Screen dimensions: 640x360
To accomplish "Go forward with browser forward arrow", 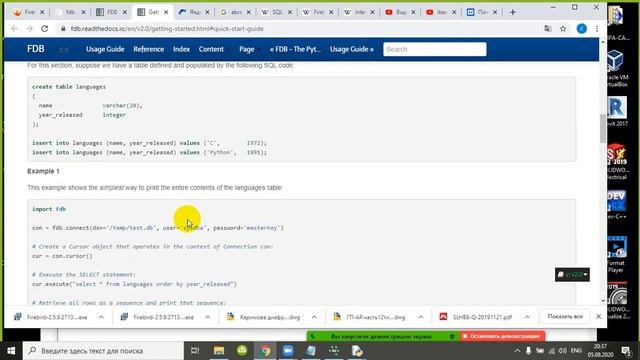I will pyautogui.click(x=29, y=29).
